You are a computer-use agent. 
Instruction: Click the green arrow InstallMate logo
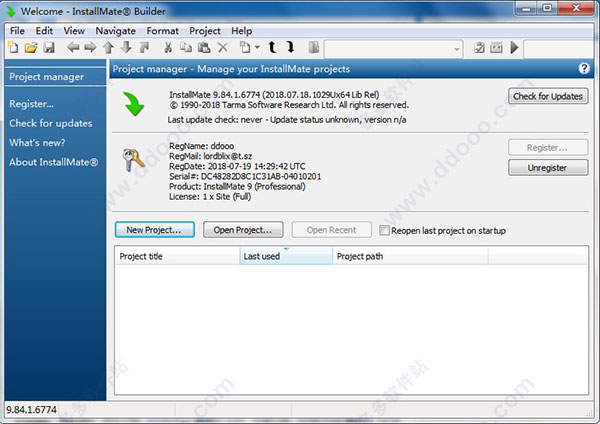click(x=134, y=104)
